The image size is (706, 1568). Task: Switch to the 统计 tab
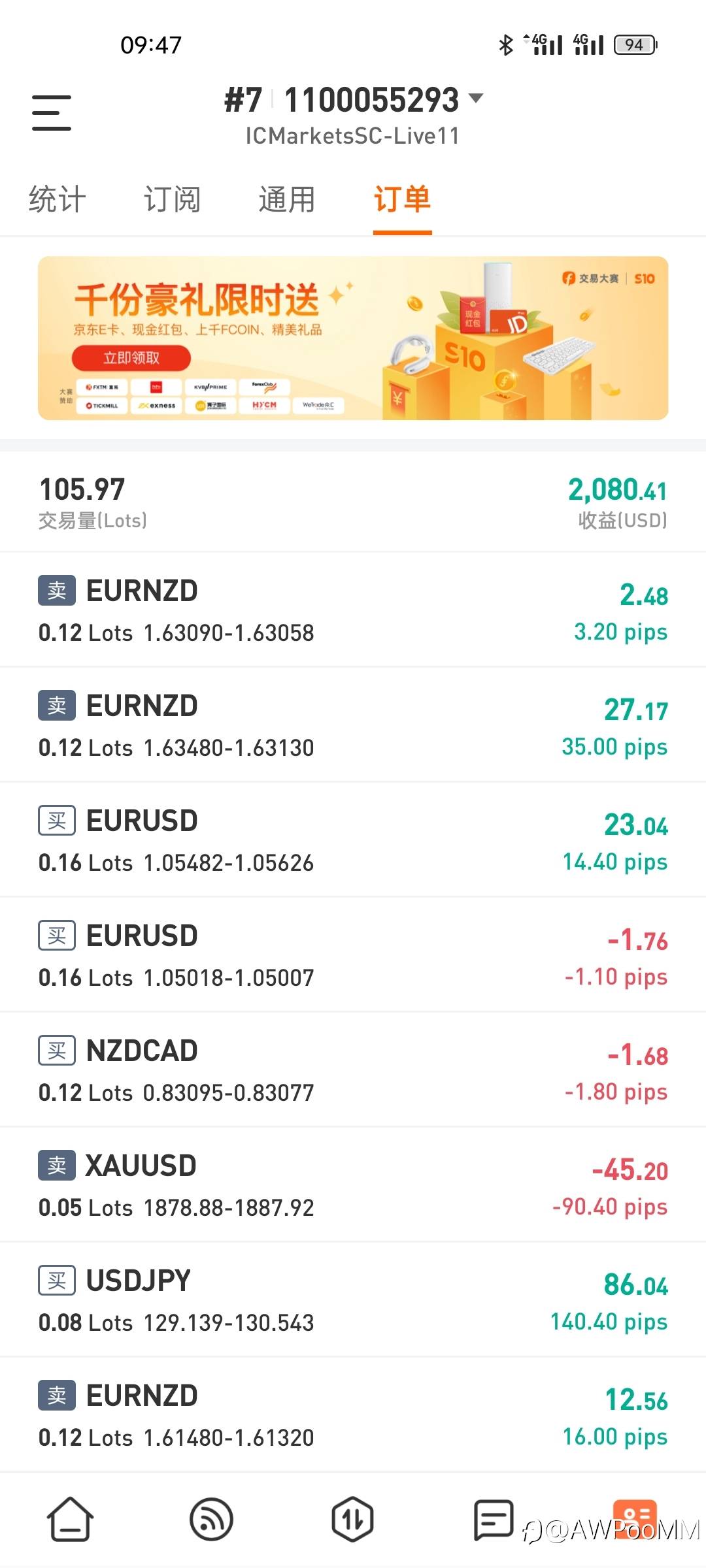[58, 199]
